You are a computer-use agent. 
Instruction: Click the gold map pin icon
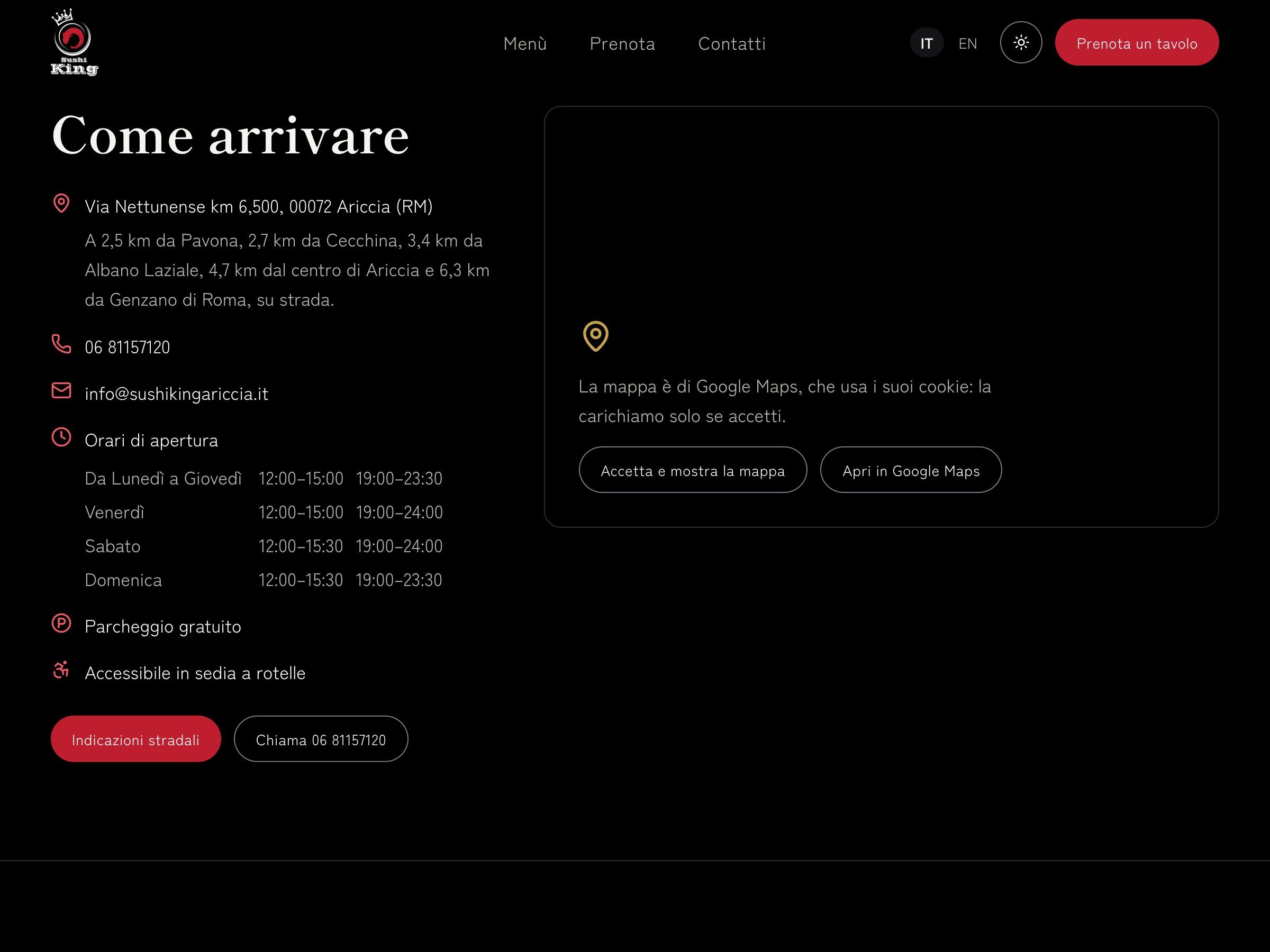[x=595, y=336]
